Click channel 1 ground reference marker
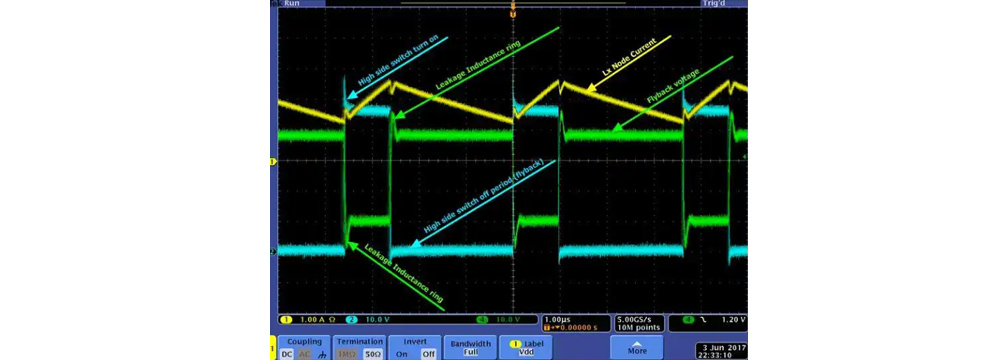Screen dimensions: 1000x360 273,162
